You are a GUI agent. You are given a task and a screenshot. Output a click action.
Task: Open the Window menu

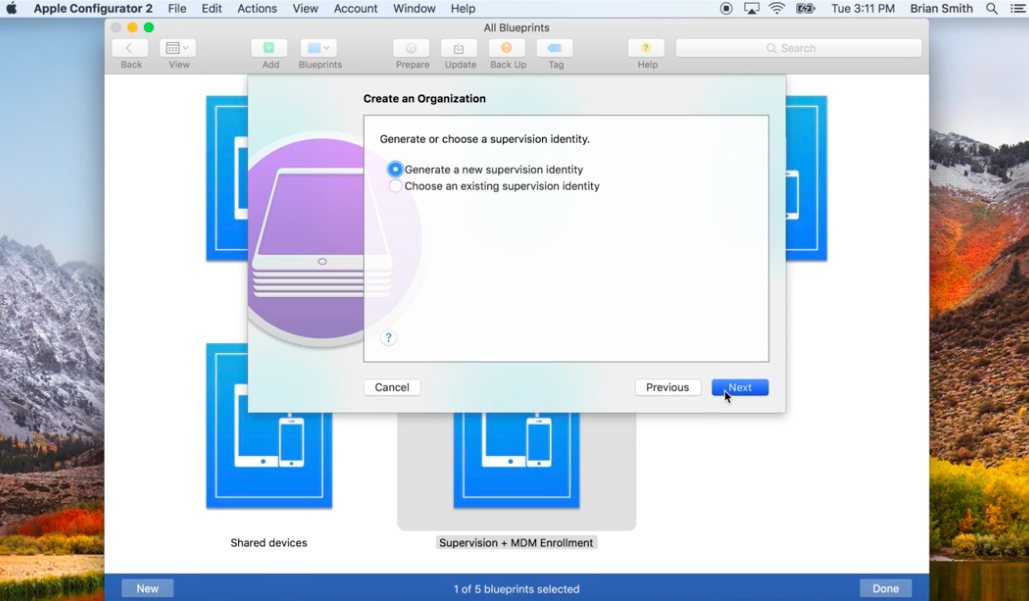[414, 9]
